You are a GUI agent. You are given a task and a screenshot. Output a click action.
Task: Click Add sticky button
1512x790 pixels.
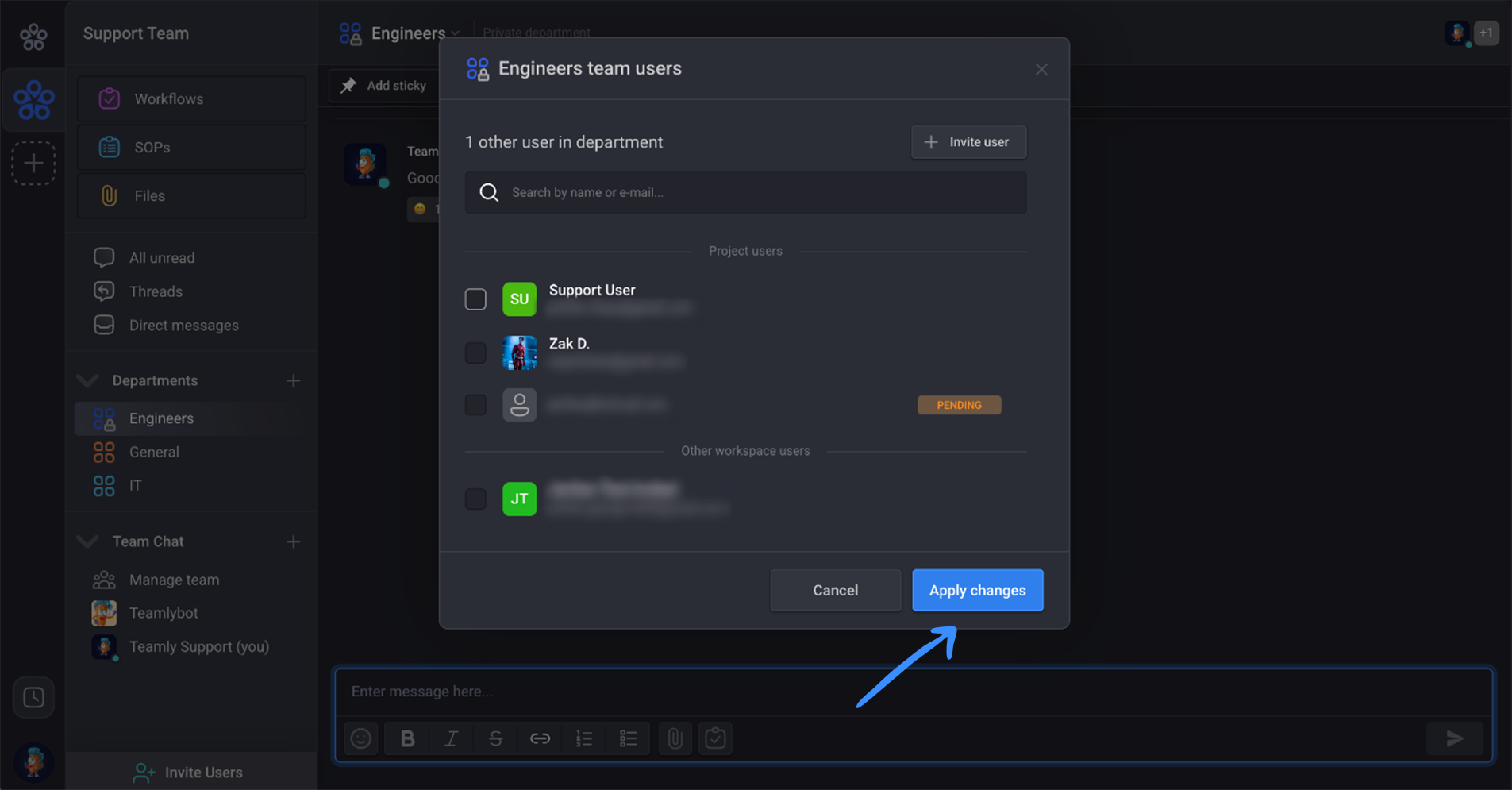383,86
